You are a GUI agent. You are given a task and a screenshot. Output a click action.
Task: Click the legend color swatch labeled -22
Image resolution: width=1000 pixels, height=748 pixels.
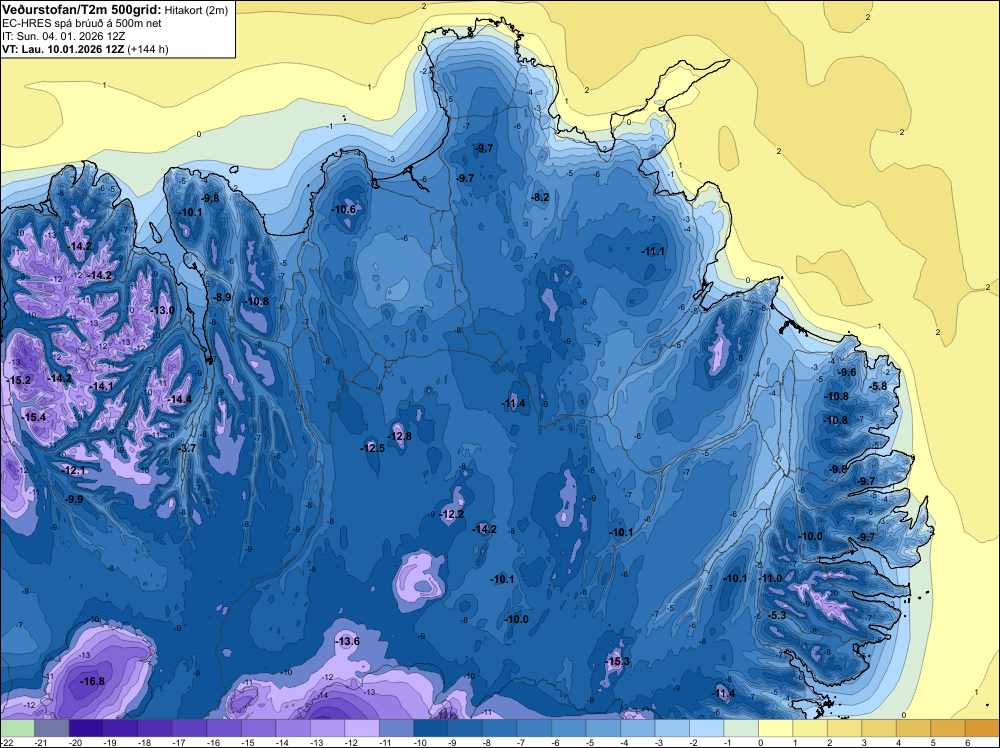point(17,728)
